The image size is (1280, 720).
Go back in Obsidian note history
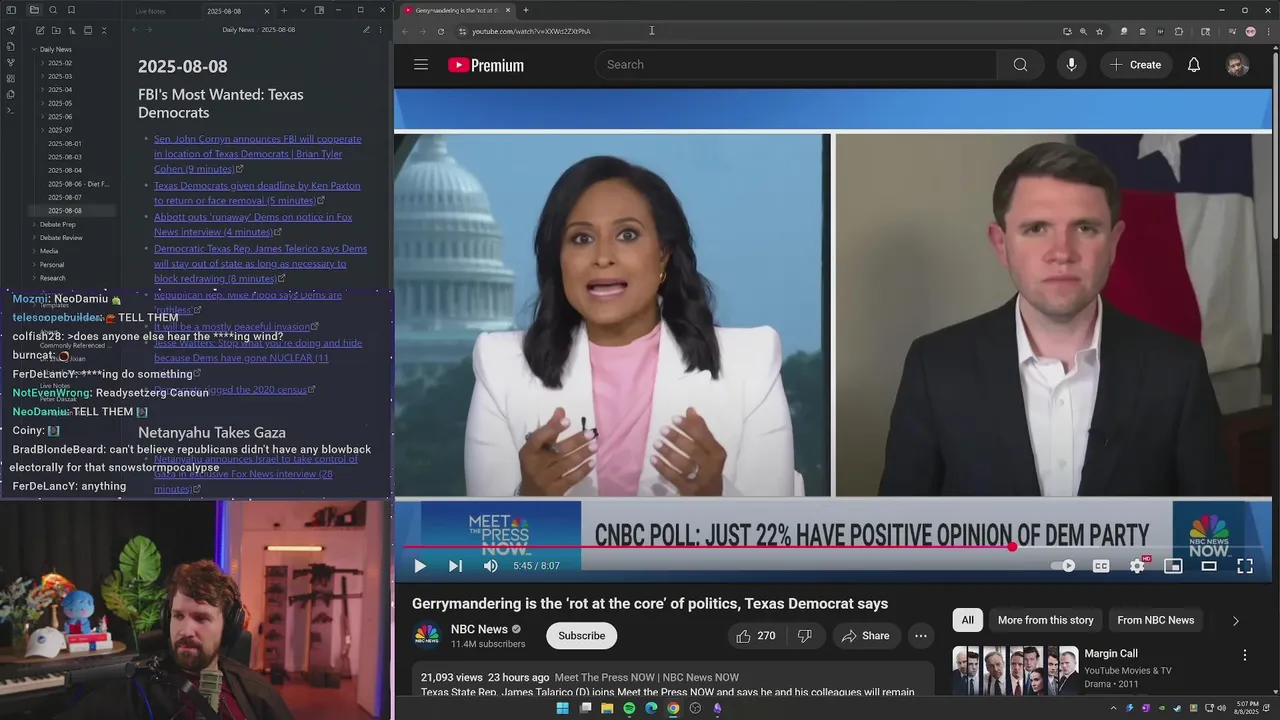click(135, 30)
